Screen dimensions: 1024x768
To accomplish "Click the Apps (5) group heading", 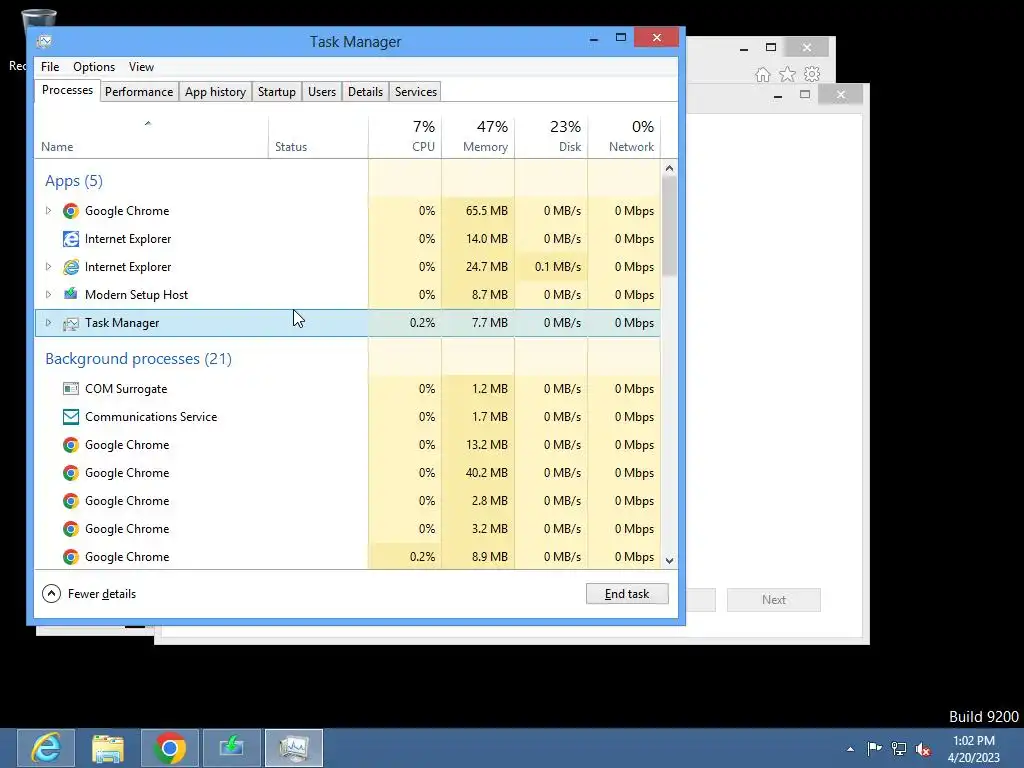I will (x=74, y=181).
